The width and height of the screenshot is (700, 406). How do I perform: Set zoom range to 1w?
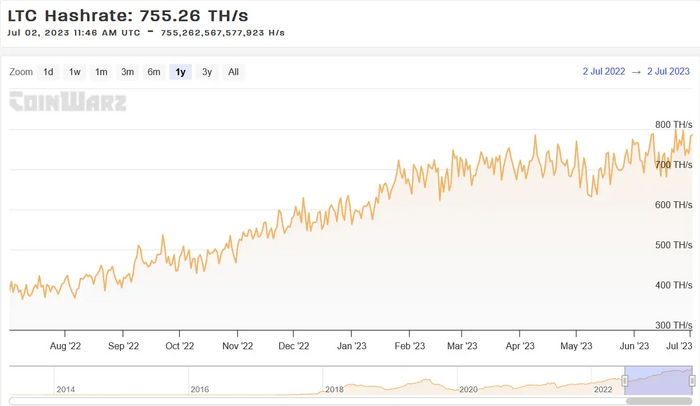point(75,72)
